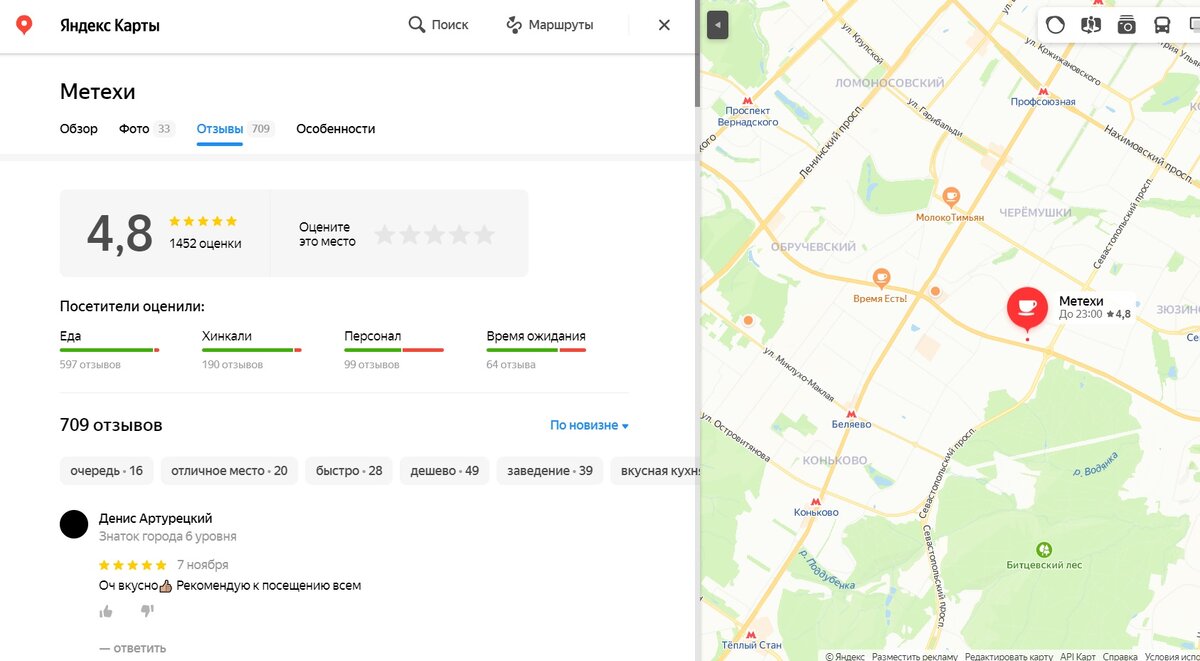
Task: Open Хинкали rating with 190 reviews
Action: point(252,350)
